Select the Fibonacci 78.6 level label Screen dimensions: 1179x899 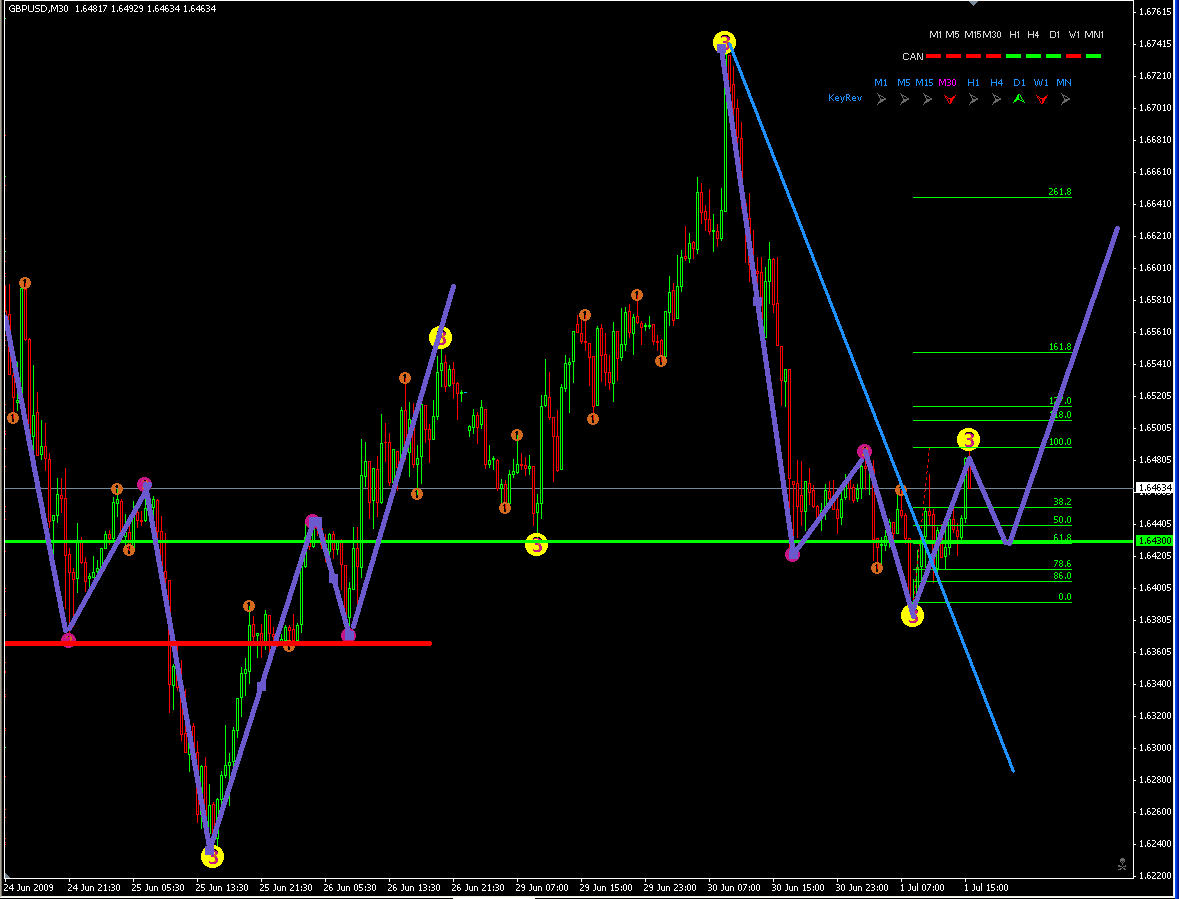(x=1062, y=564)
